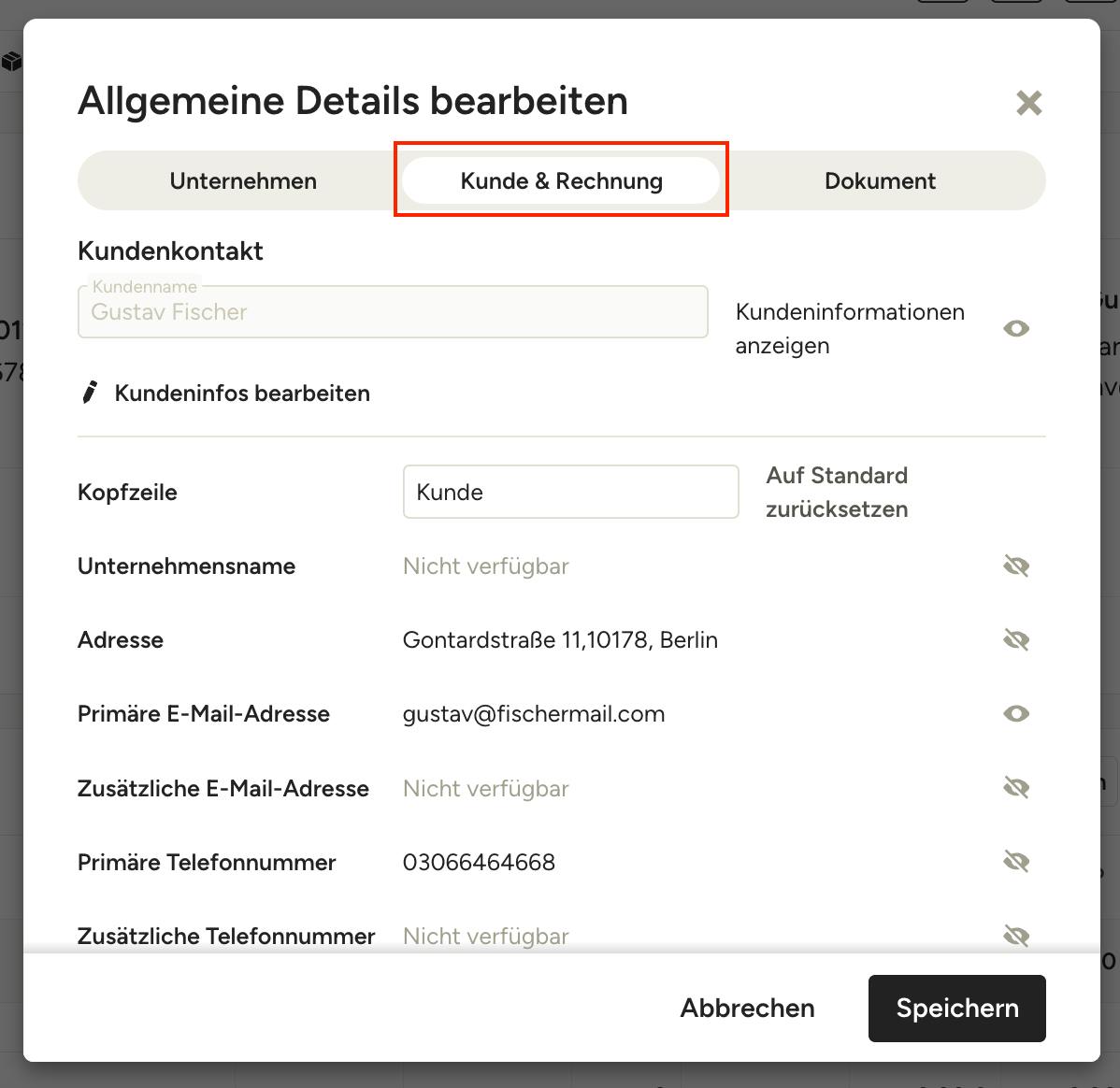
Task: Click the Speichern button
Action: (957, 1008)
